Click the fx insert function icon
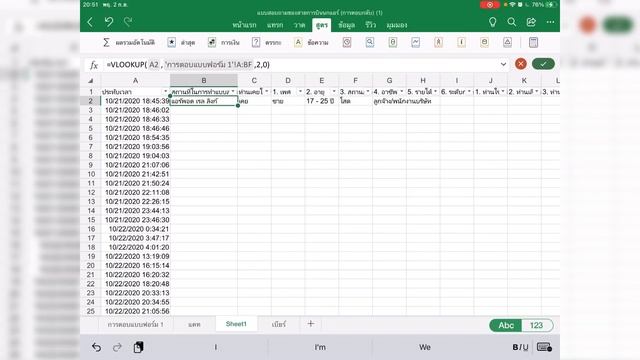Viewport: 640px width, 360px height. [x=94, y=65]
